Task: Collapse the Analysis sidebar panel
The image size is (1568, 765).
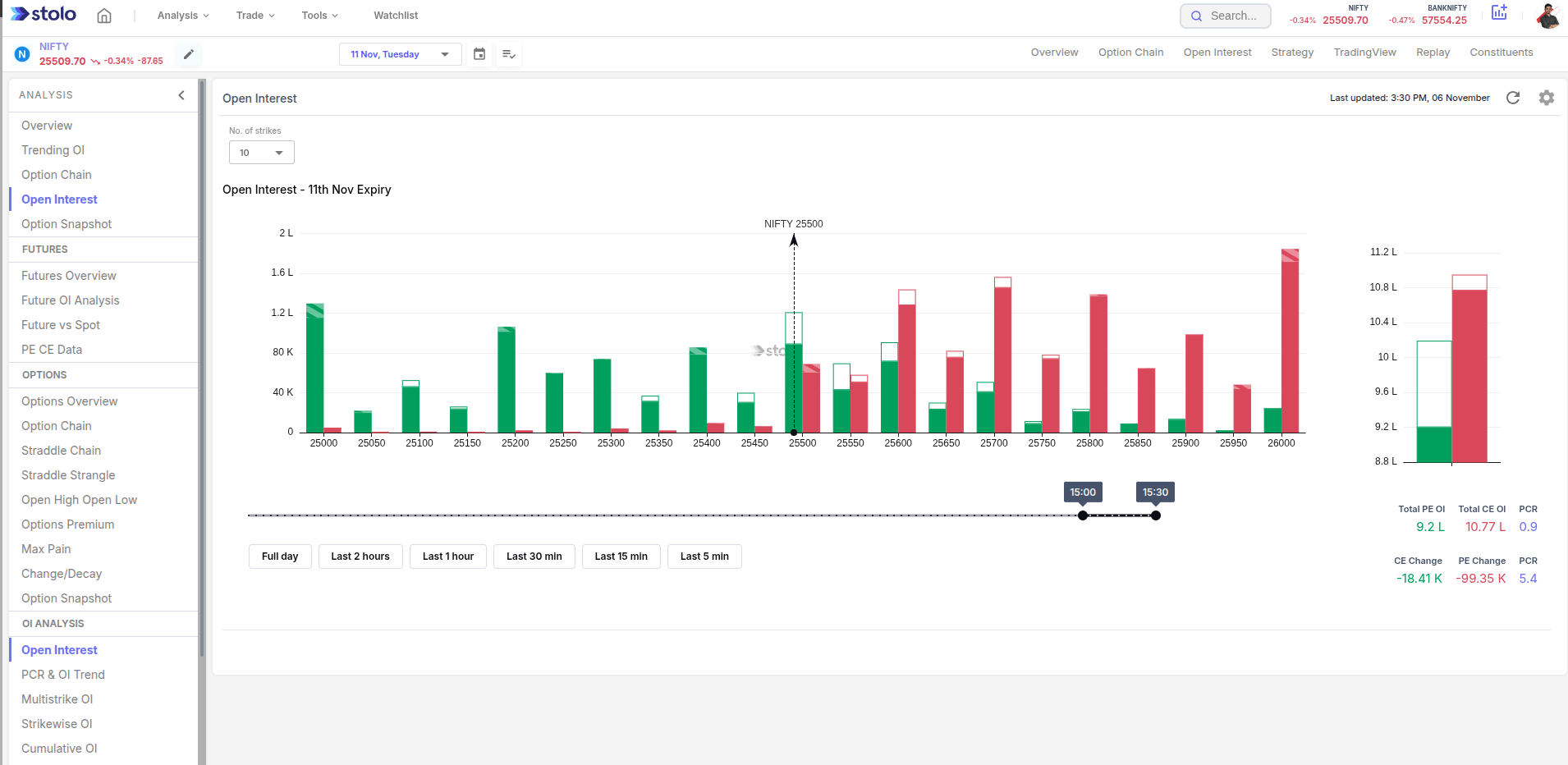Action: (x=181, y=95)
